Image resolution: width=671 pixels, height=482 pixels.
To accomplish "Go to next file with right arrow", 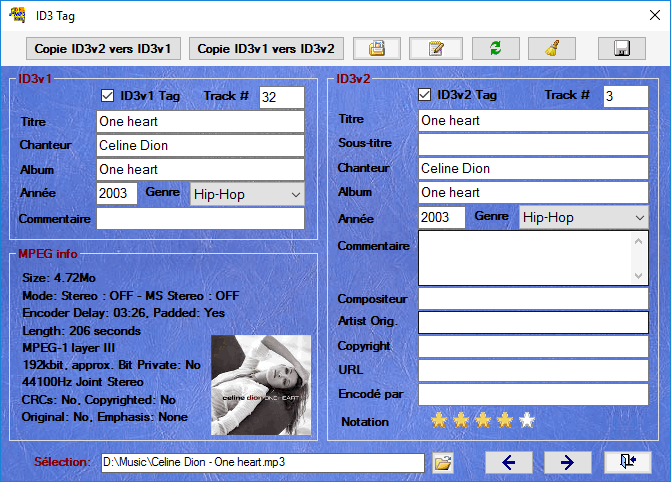I will 567,462.
